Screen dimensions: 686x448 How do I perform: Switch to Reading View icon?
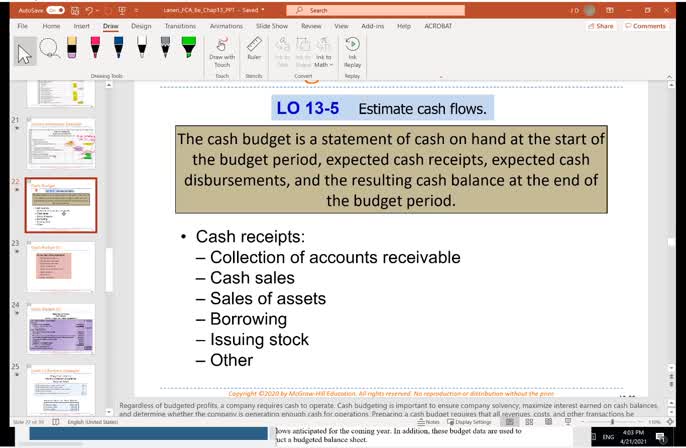coord(548,422)
